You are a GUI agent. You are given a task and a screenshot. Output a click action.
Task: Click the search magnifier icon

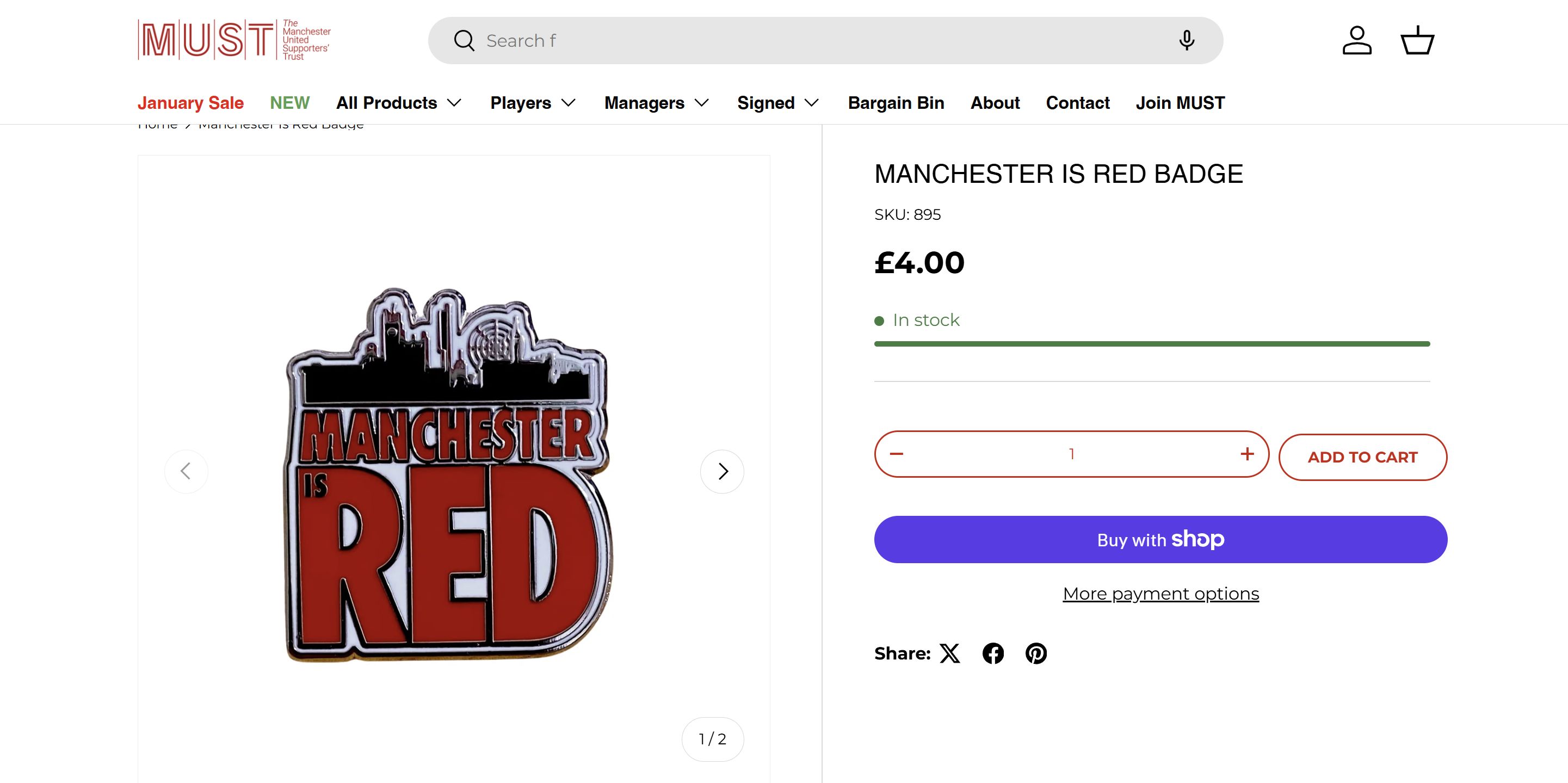464,41
